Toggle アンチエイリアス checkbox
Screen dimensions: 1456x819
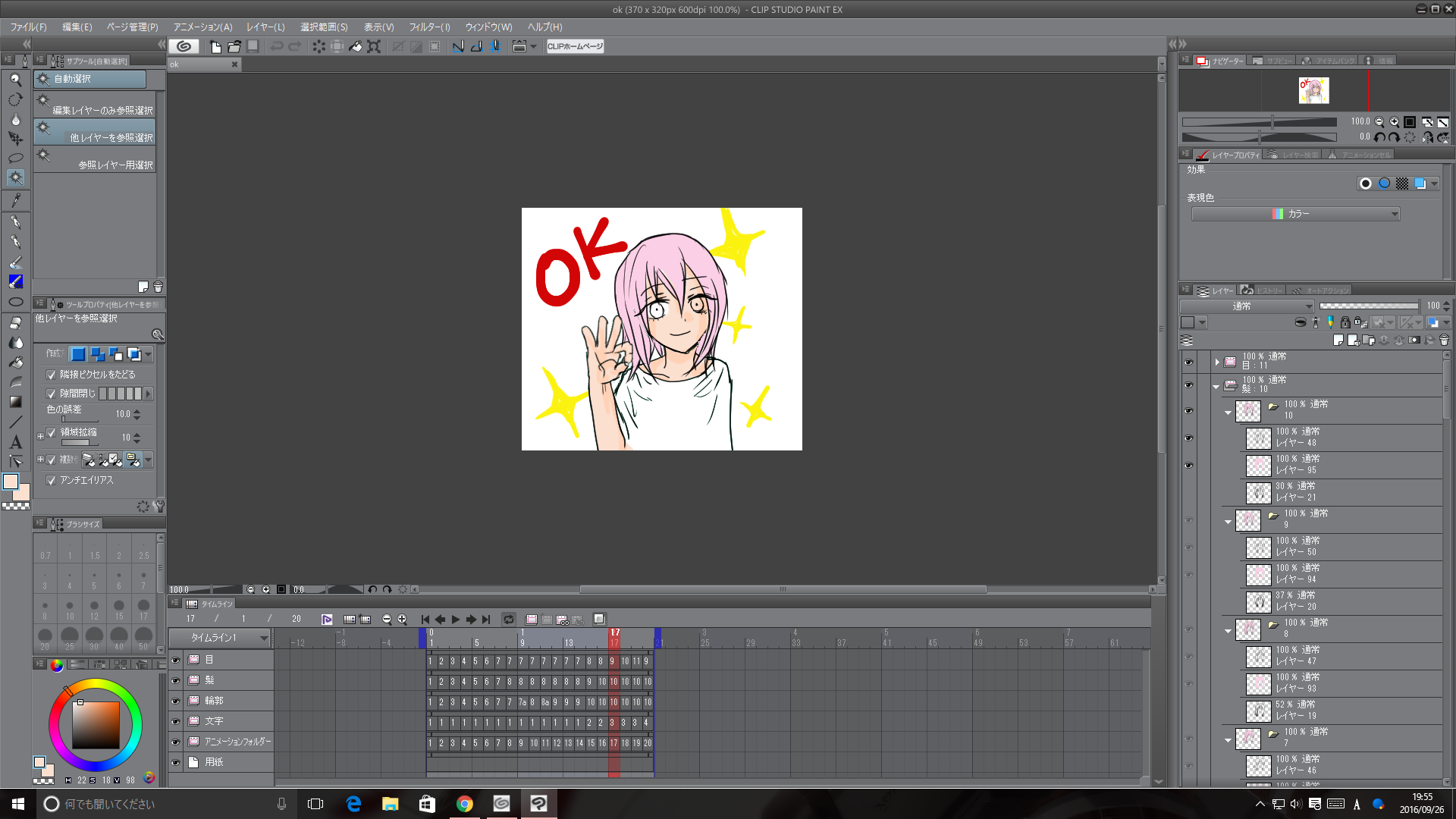tap(51, 480)
